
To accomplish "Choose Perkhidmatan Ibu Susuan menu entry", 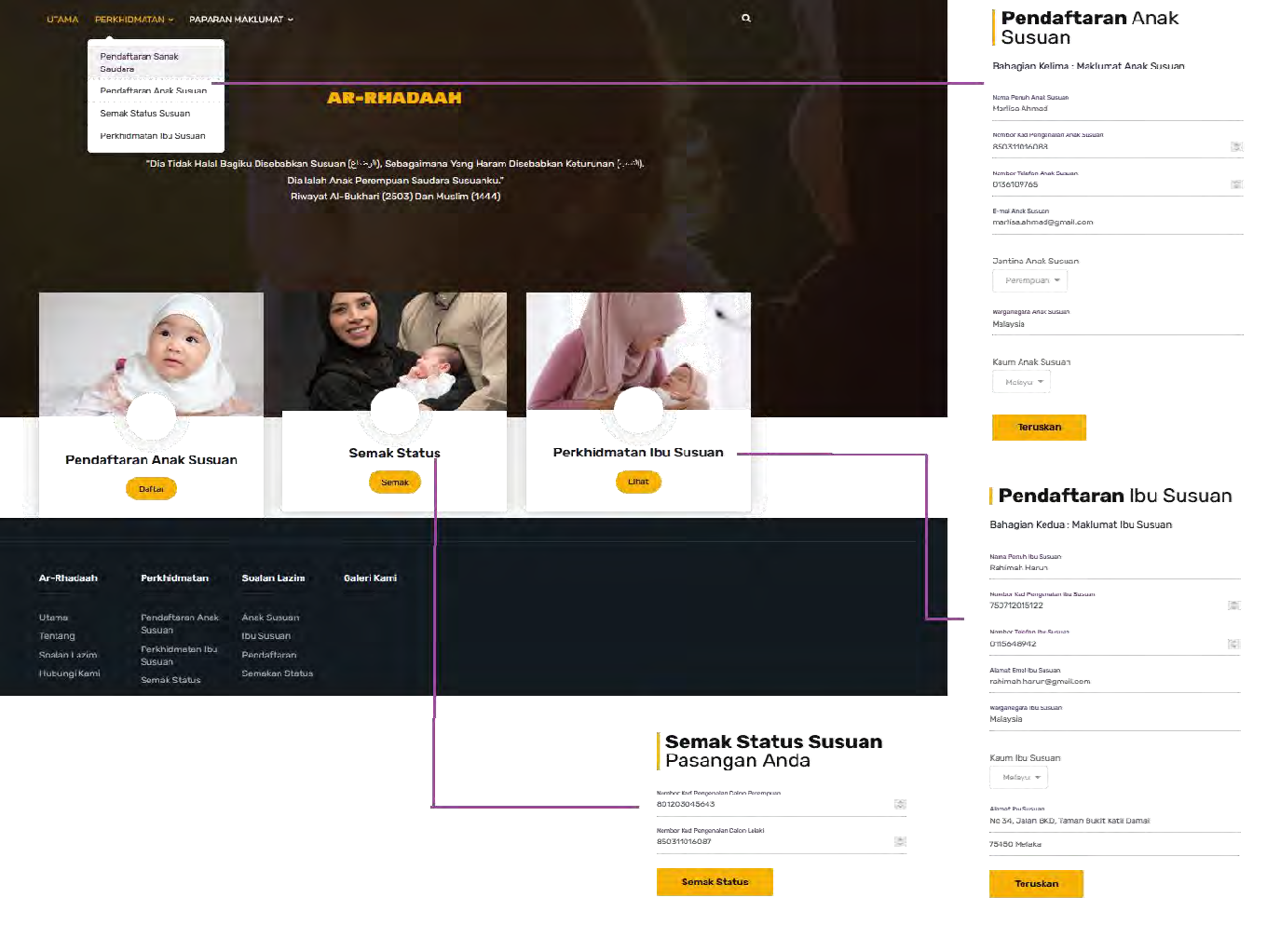I will pos(153,136).
